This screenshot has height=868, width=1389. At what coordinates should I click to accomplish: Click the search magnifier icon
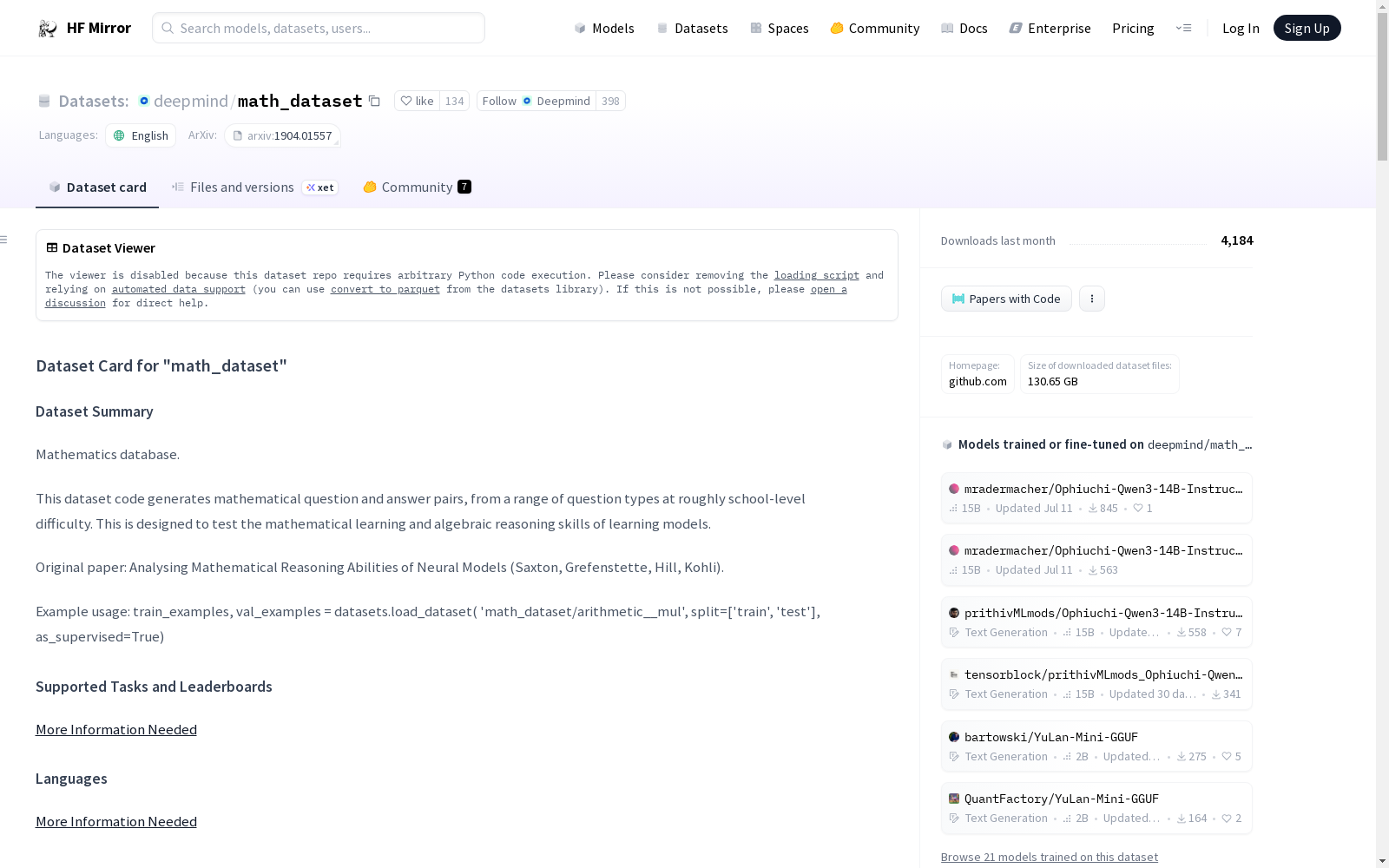[x=168, y=28]
